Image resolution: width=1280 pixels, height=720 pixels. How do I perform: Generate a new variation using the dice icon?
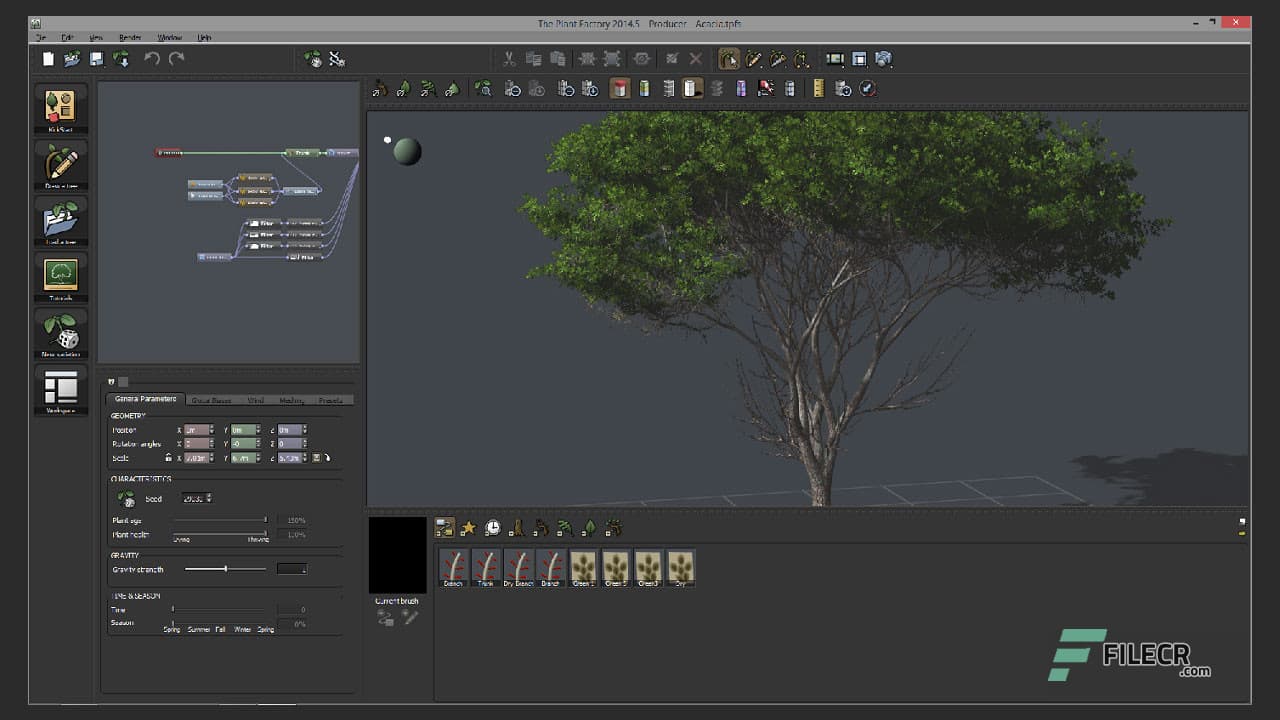60,333
